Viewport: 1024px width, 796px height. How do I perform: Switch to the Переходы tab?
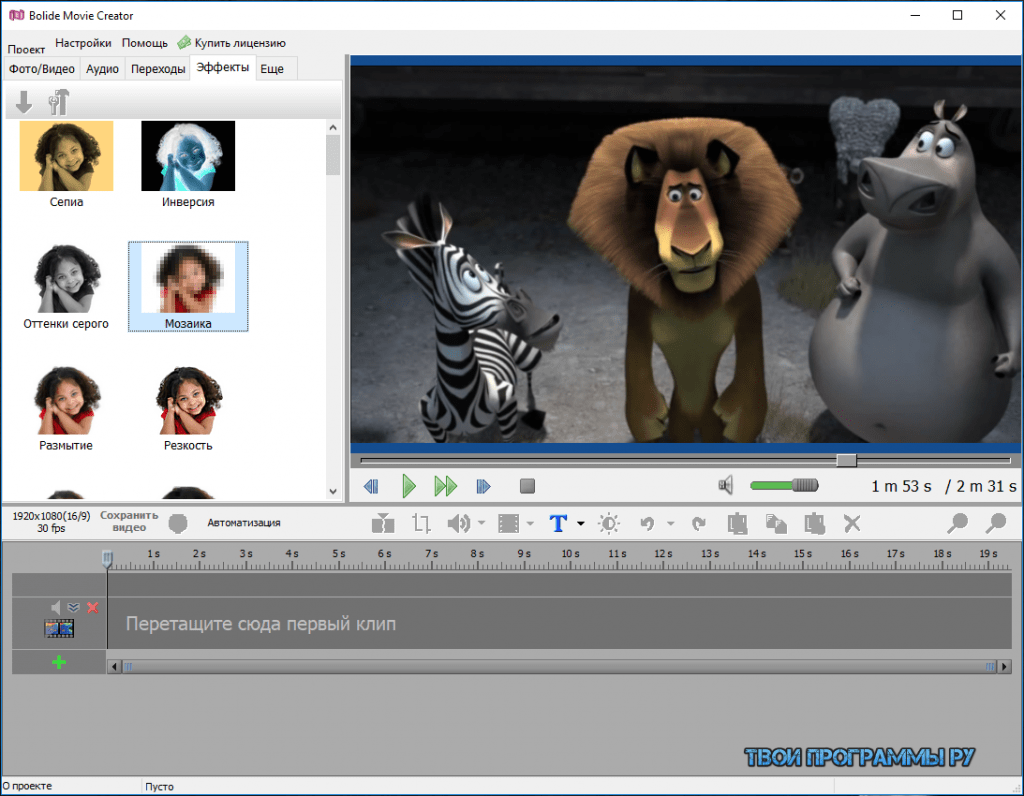158,69
